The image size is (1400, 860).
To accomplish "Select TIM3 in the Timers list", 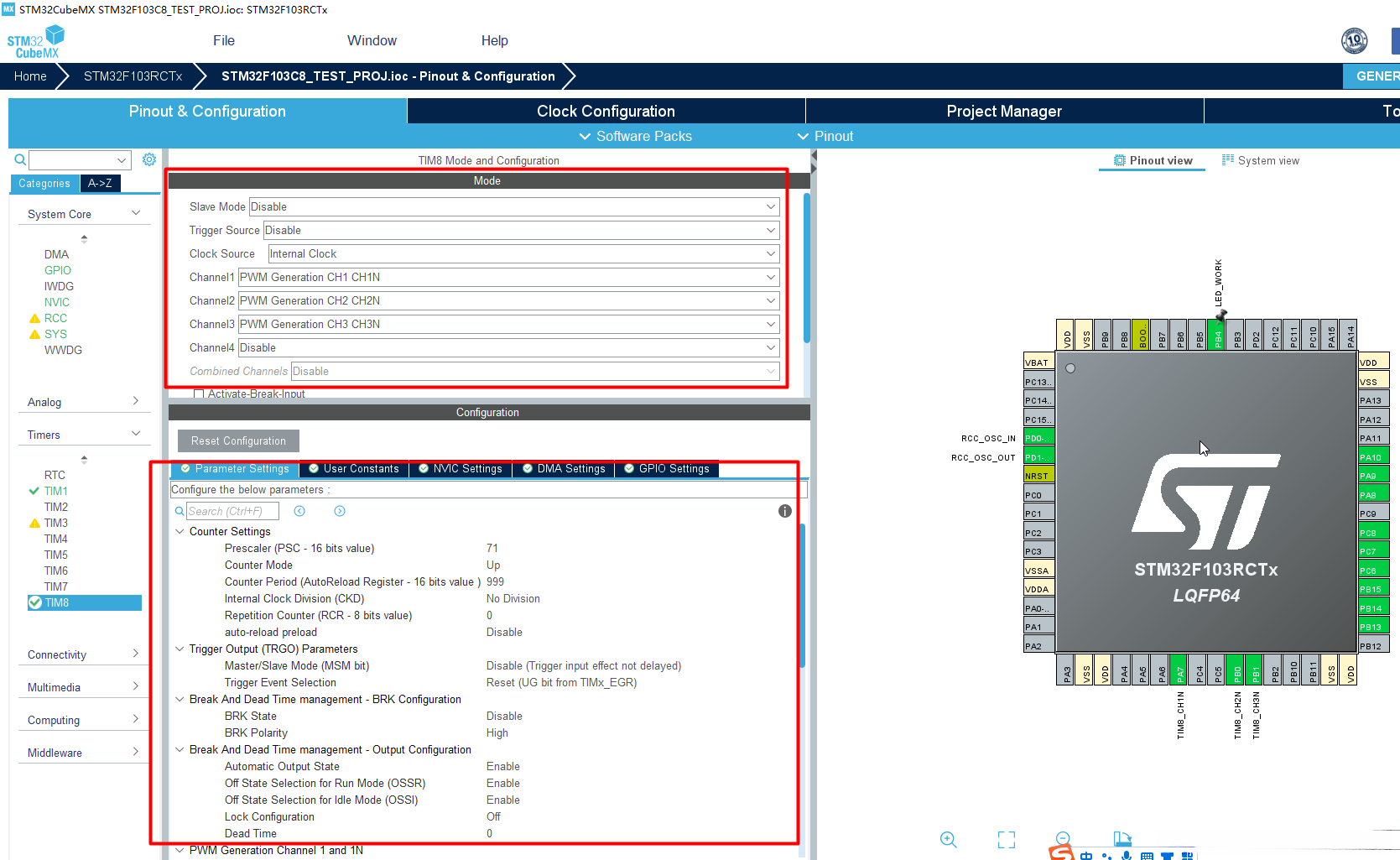I will point(56,523).
